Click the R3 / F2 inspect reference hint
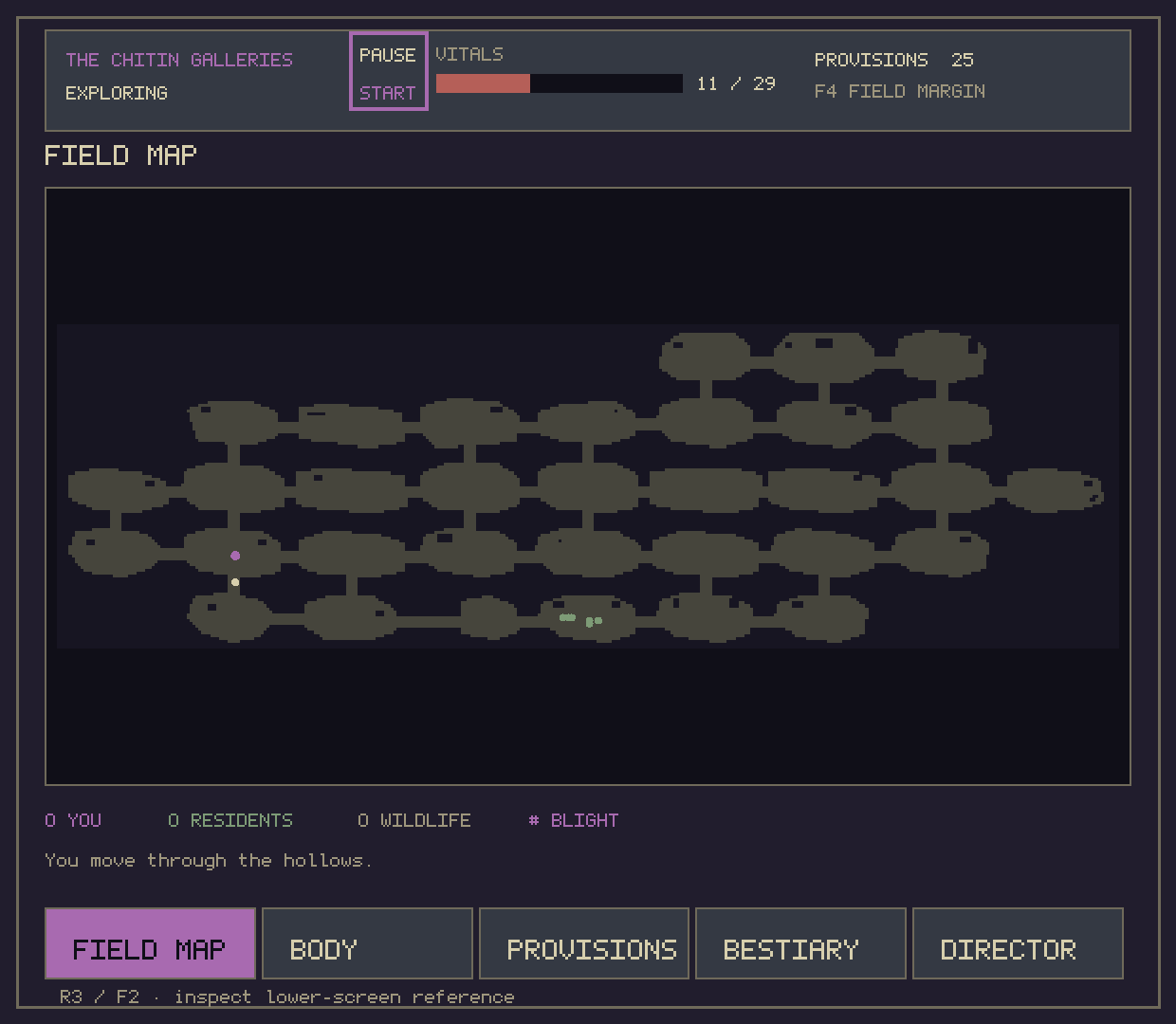This screenshot has width=1176, height=1024. pos(286,997)
